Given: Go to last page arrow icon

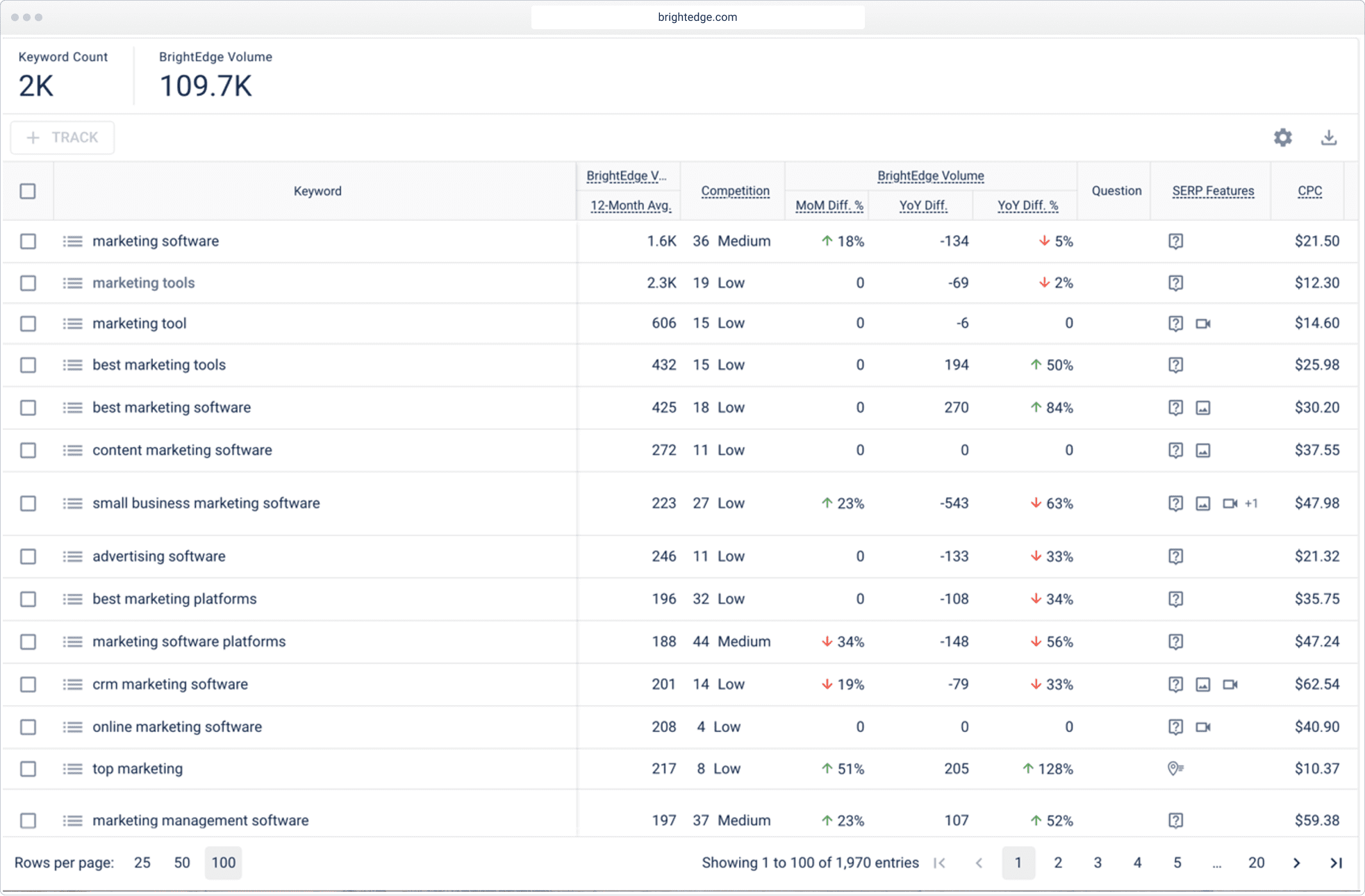Looking at the screenshot, I should pos(1336,863).
